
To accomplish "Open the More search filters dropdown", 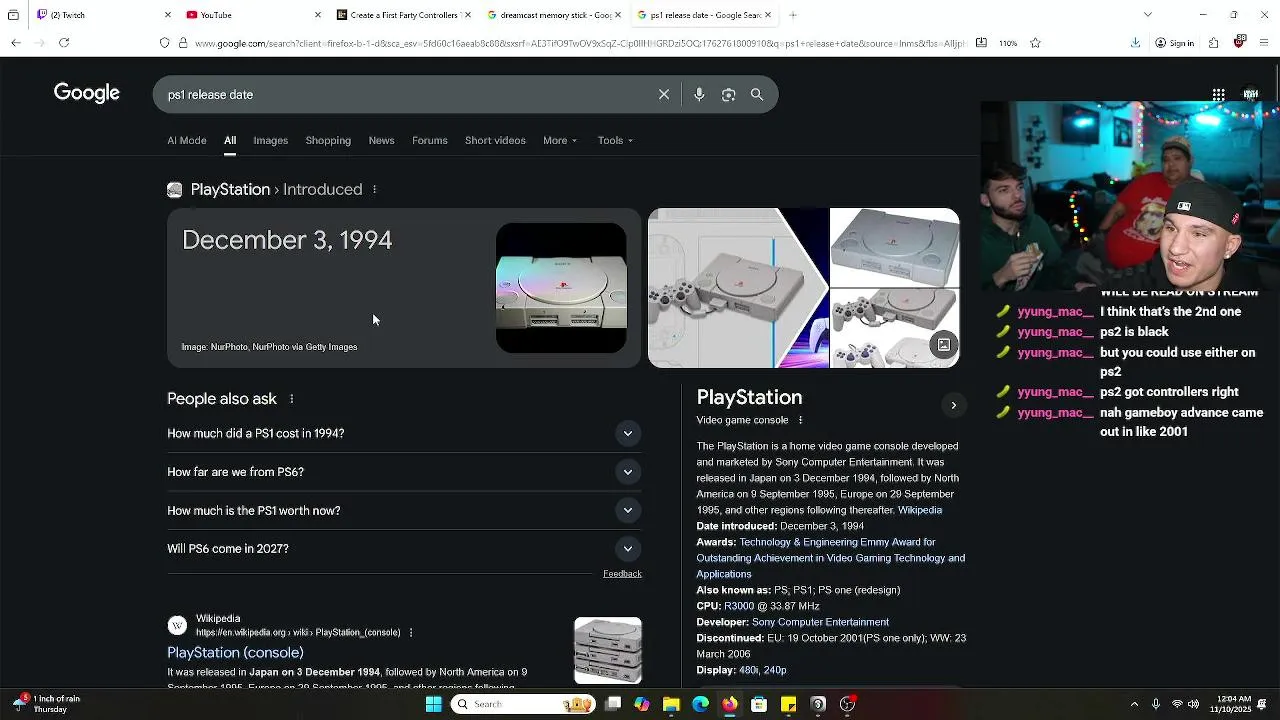I will (560, 140).
